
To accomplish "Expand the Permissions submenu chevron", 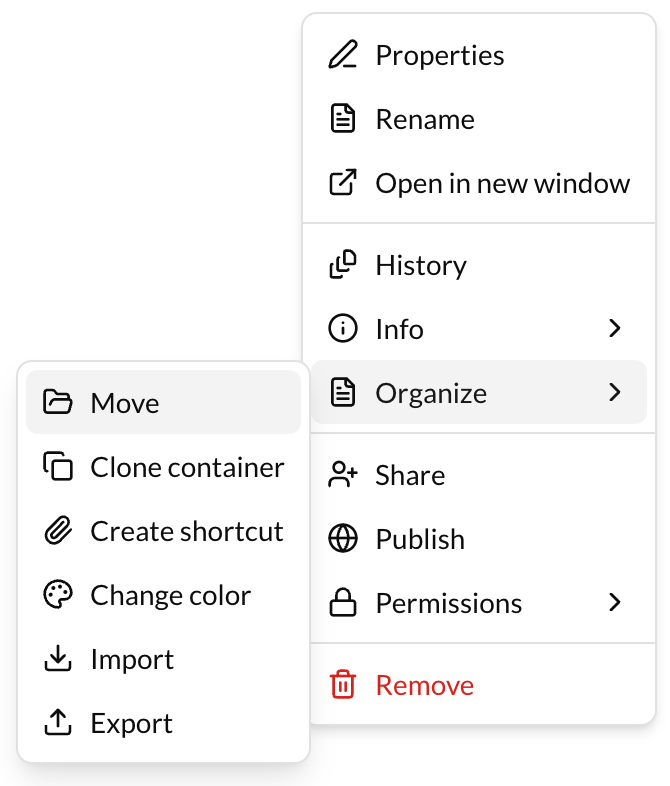I will coord(615,603).
